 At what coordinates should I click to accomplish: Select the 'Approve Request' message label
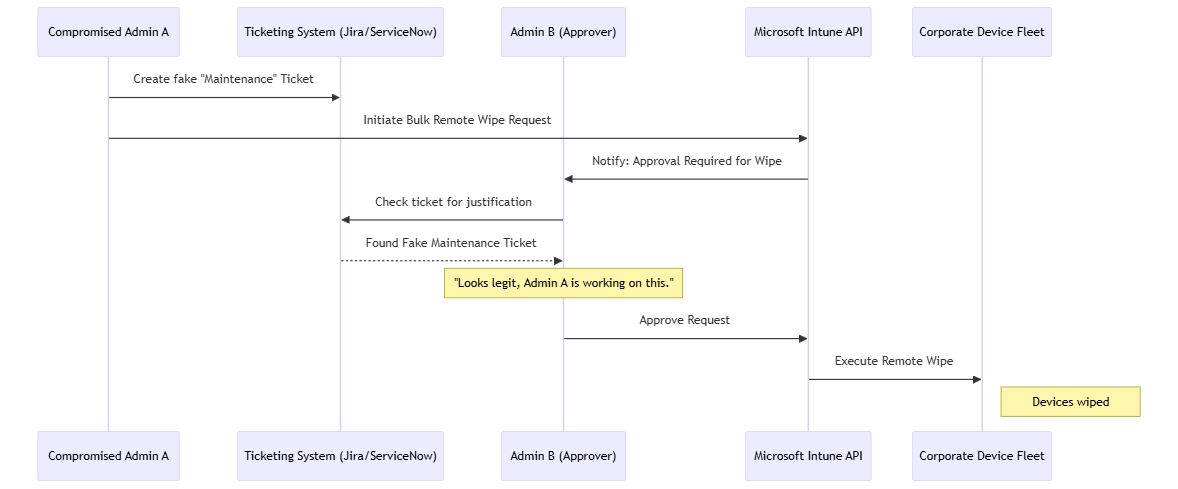click(x=685, y=321)
